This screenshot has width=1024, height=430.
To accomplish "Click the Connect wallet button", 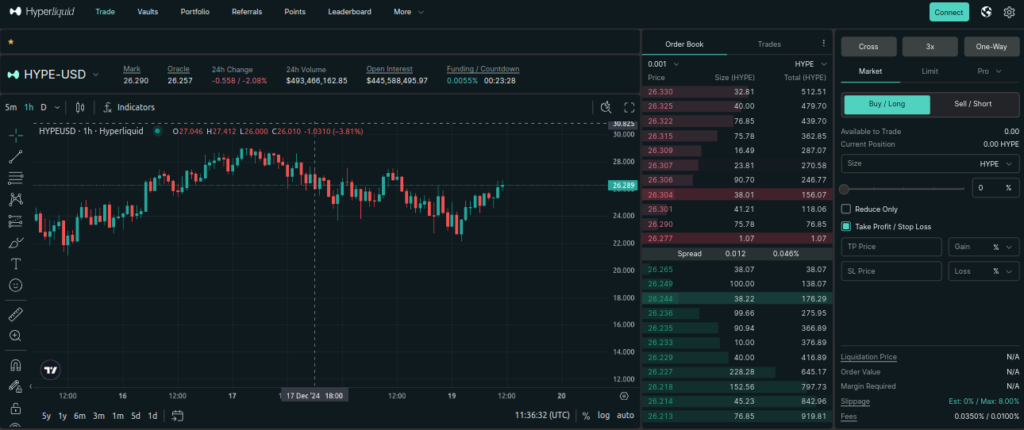I will coord(948,12).
